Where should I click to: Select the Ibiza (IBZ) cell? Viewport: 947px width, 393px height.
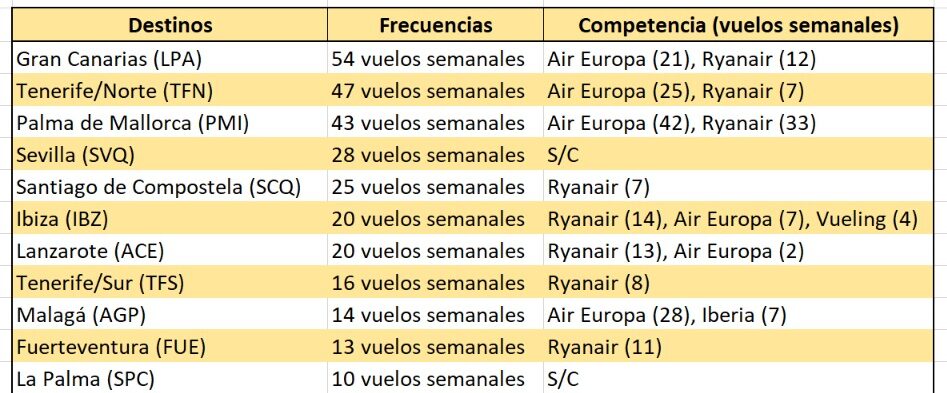(170, 219)
